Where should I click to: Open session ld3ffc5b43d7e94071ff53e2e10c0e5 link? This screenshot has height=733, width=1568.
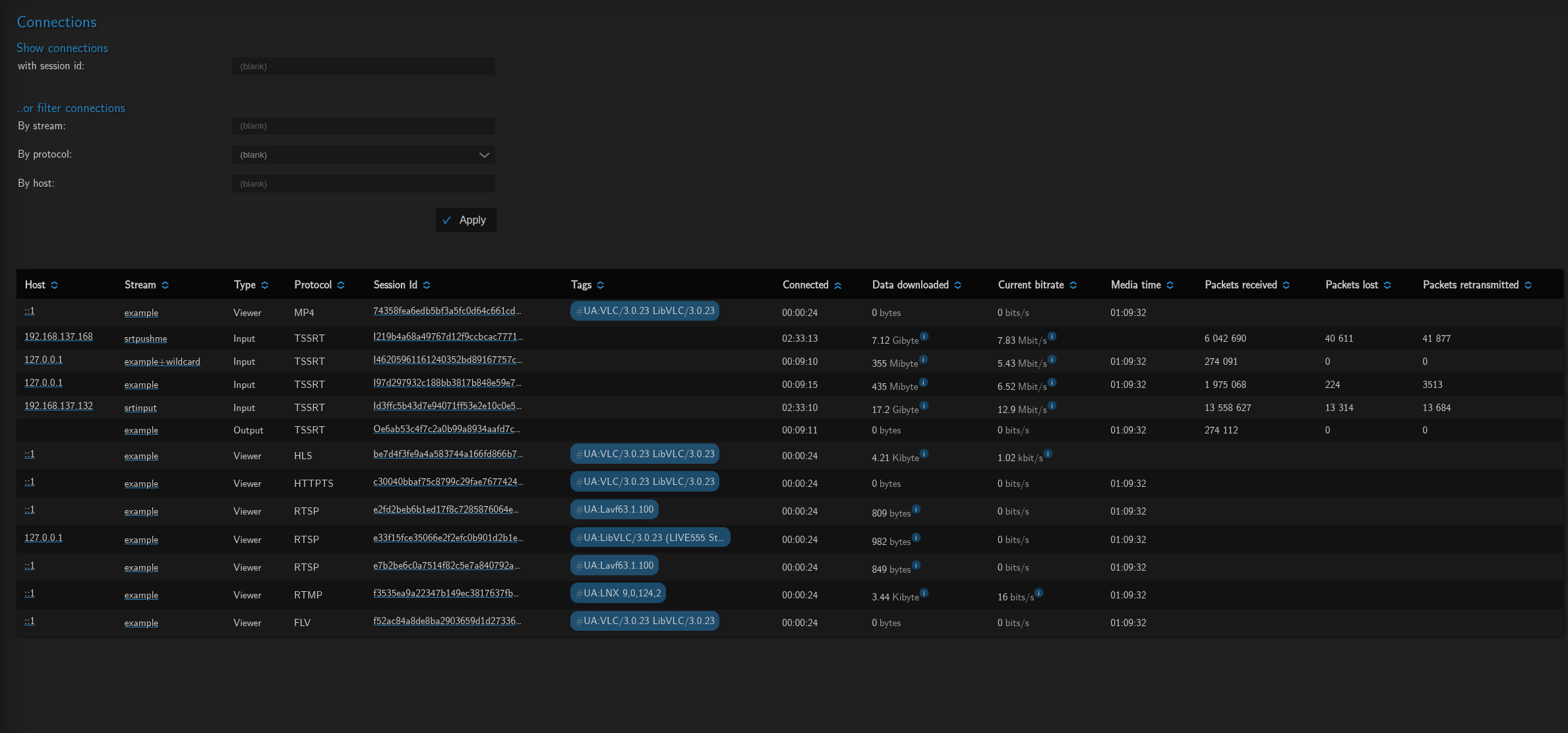coord(447,406)
